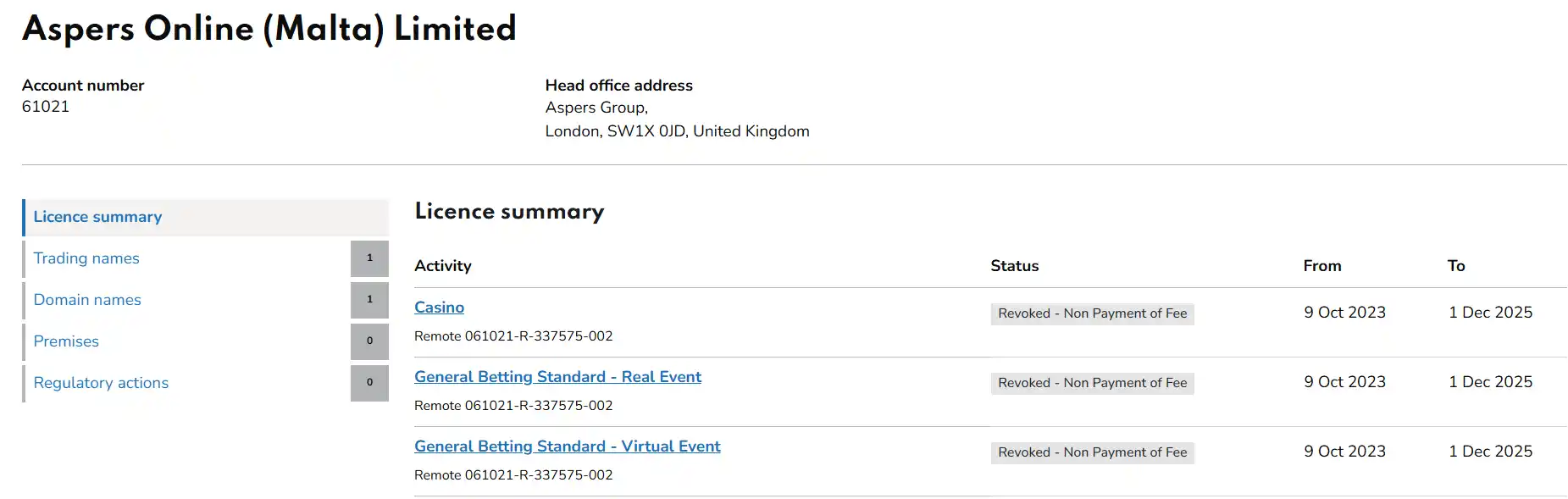The height and width of the screenshot is (499, 1568).
Task: Click the Virtual Event row's From date
Action: 1345,452
